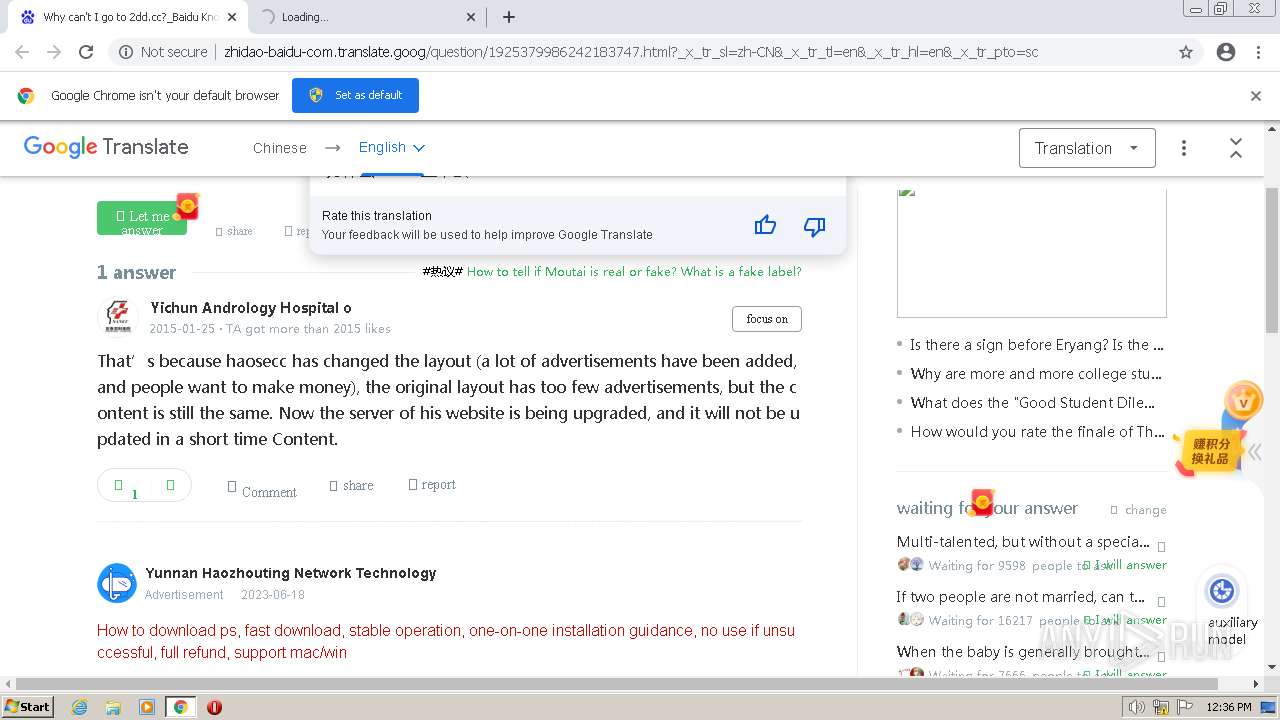1280x720 pixels.
Task: Click Yunnan Haozhouting Network Technology name
Action: pyautogui.click(x=291, y=573)
